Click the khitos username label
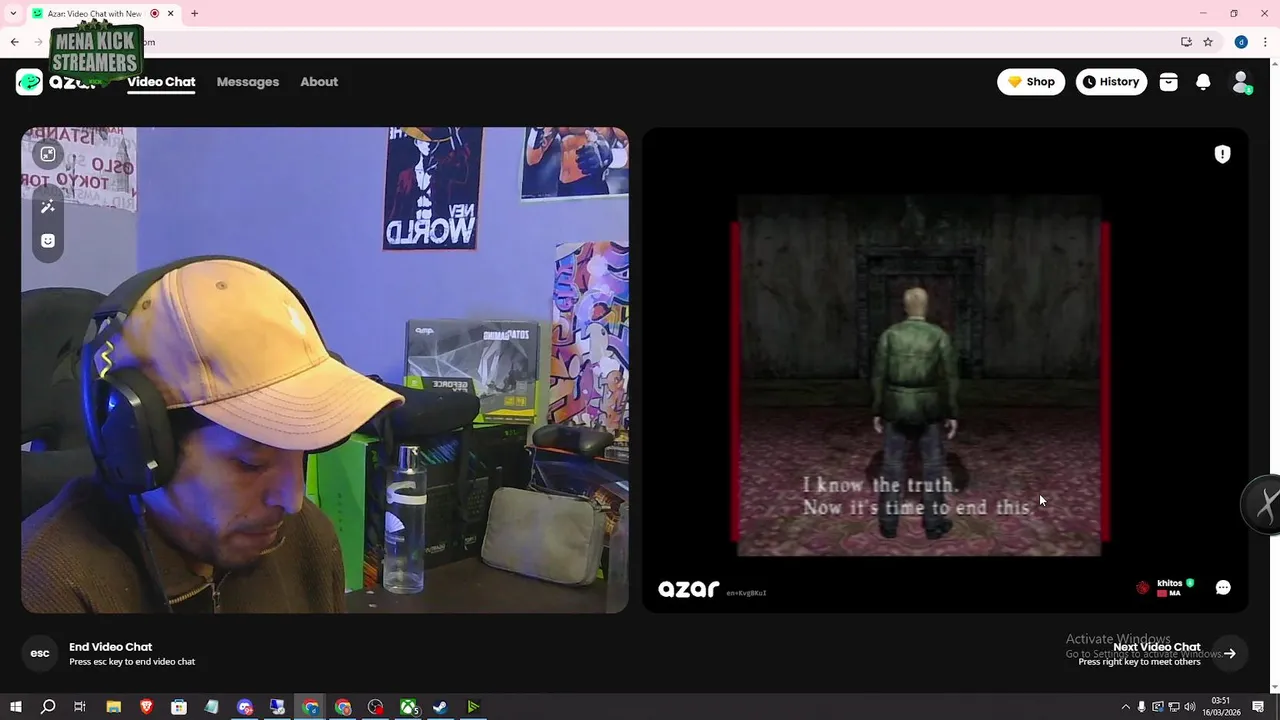The width and height of the screenshot is (1280, 720). point(1169,583)
